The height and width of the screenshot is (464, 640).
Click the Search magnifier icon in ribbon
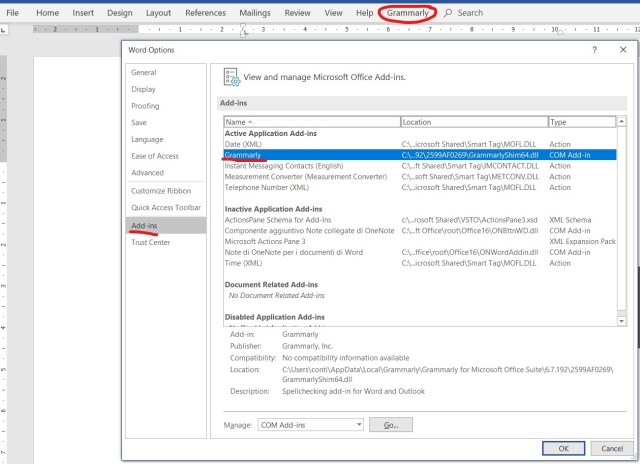448,13
